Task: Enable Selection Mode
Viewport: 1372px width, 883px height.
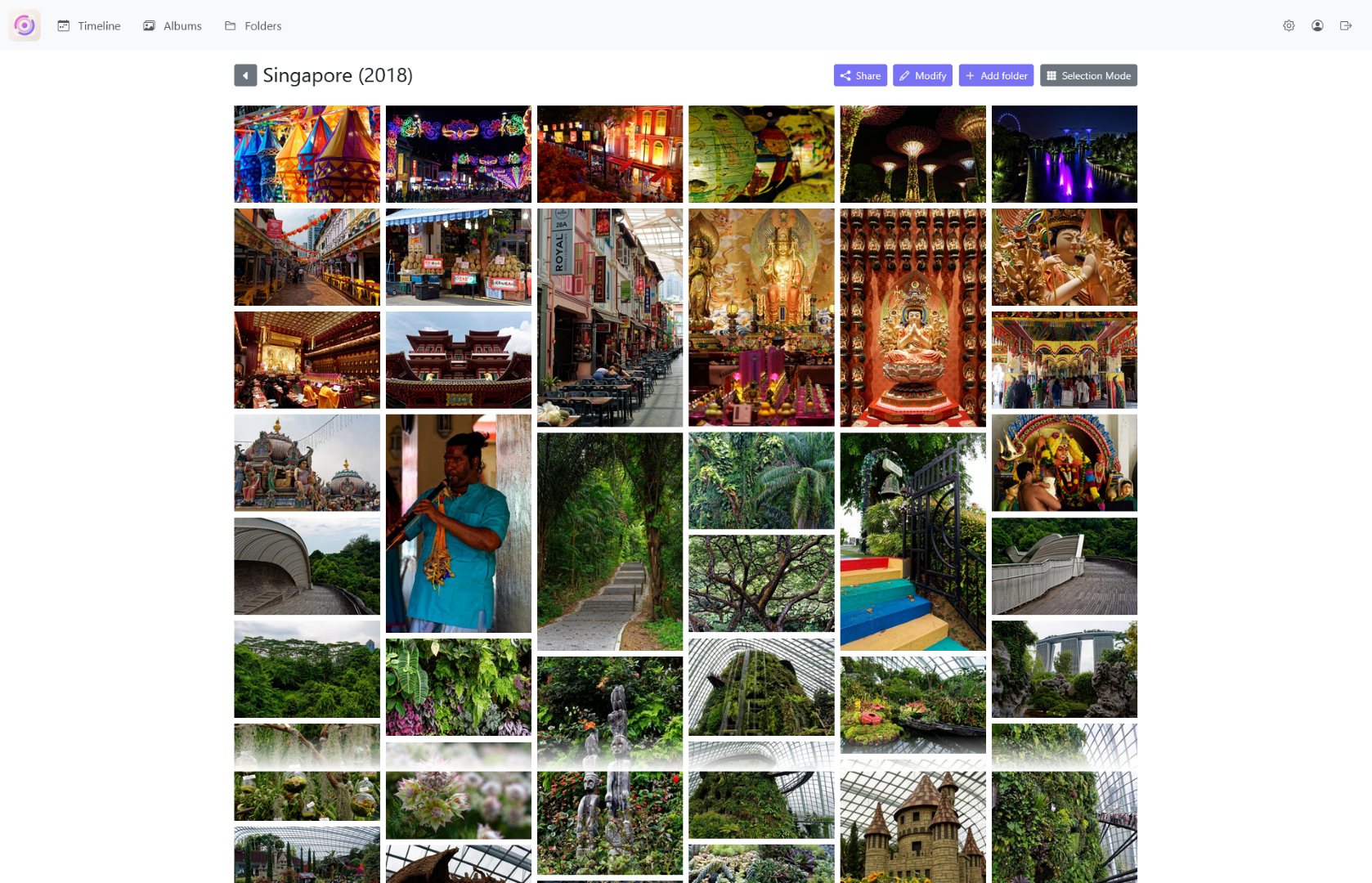Action: [x=1088, y=75]
